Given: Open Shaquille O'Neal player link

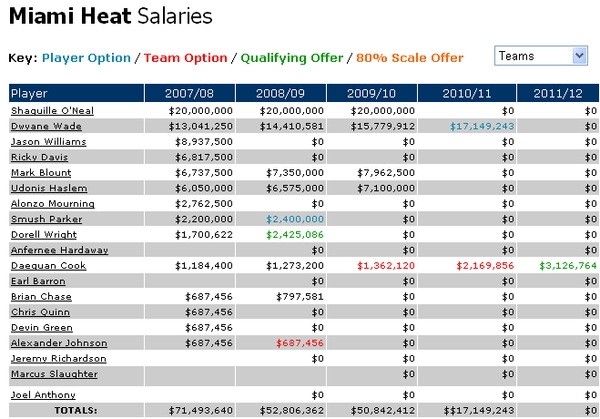Looking at the screenshot, I should tap(52, 111).
